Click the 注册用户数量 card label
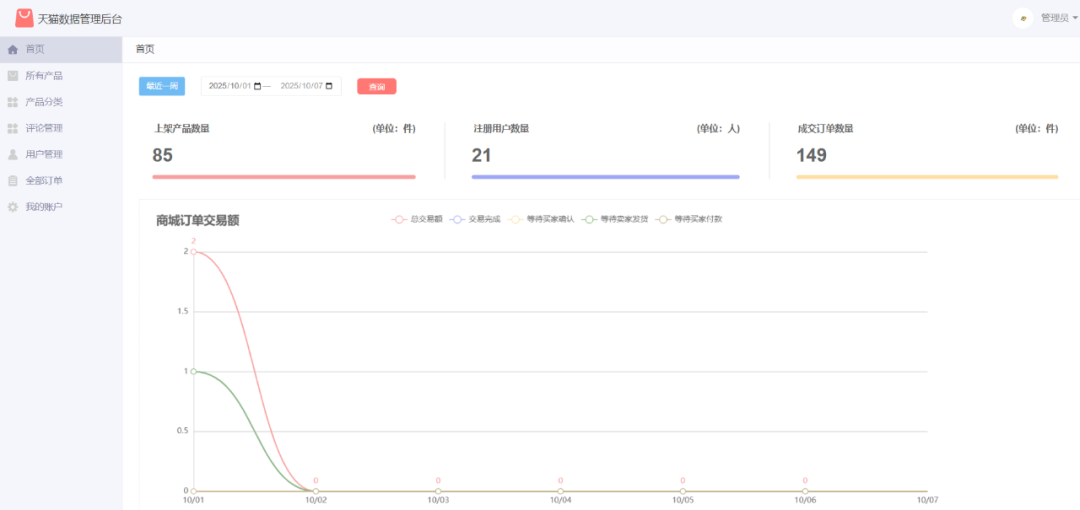 click(x=501, y=129)
